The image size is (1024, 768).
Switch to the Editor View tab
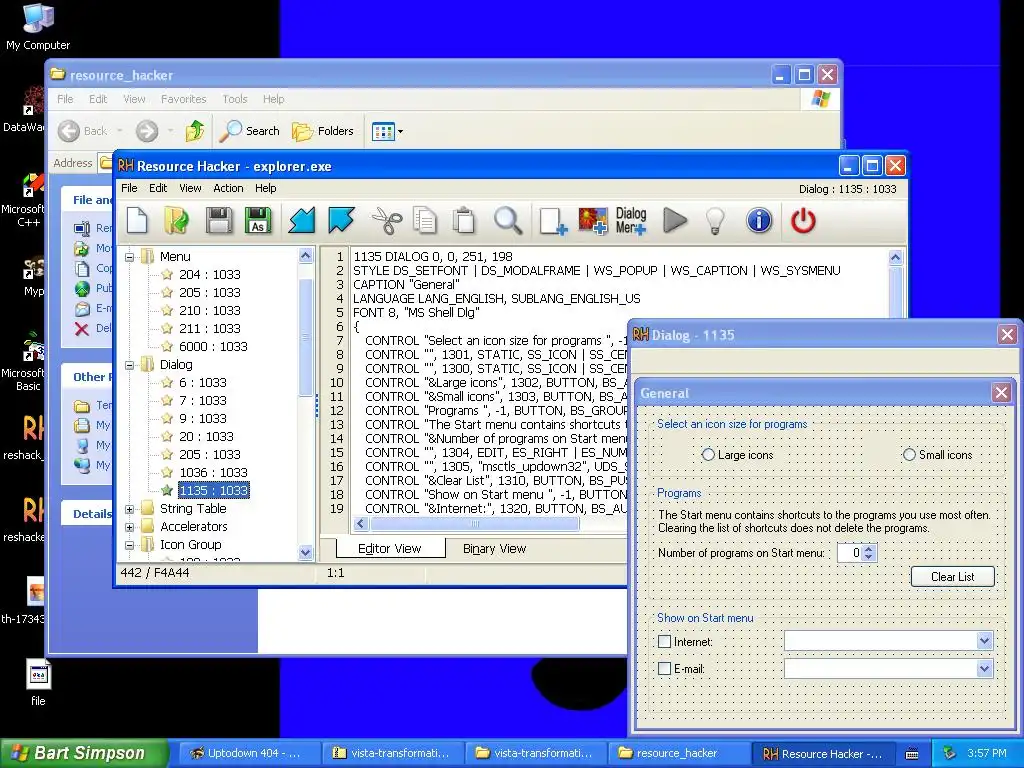(390, 549)
